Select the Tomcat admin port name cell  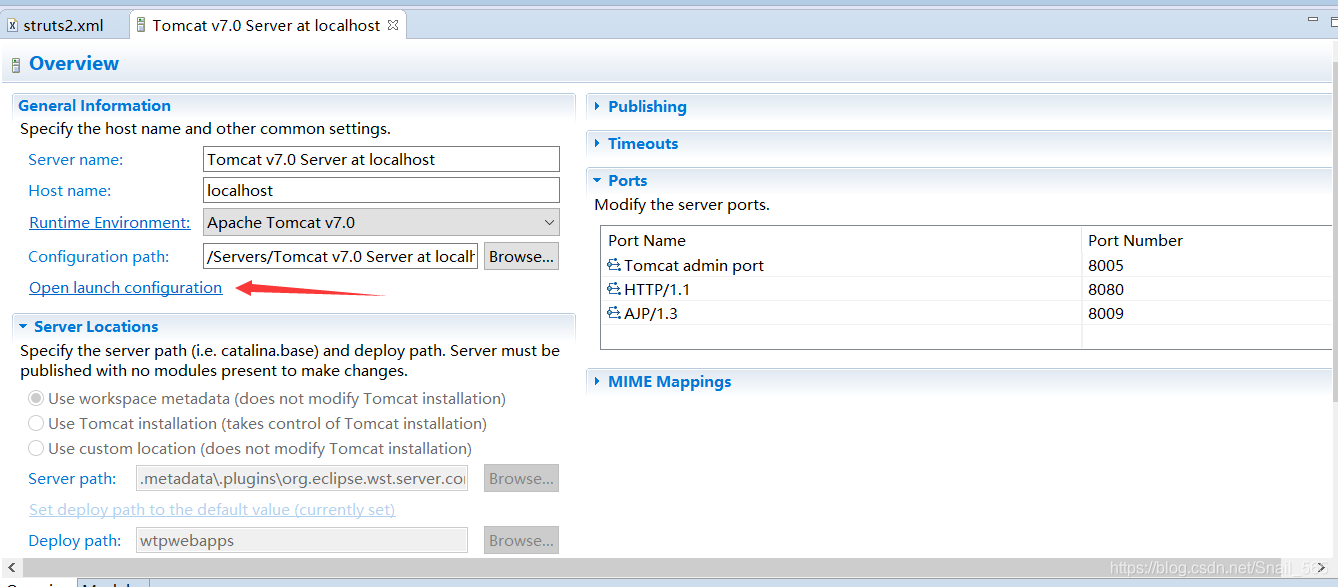(x=841, y=265)
